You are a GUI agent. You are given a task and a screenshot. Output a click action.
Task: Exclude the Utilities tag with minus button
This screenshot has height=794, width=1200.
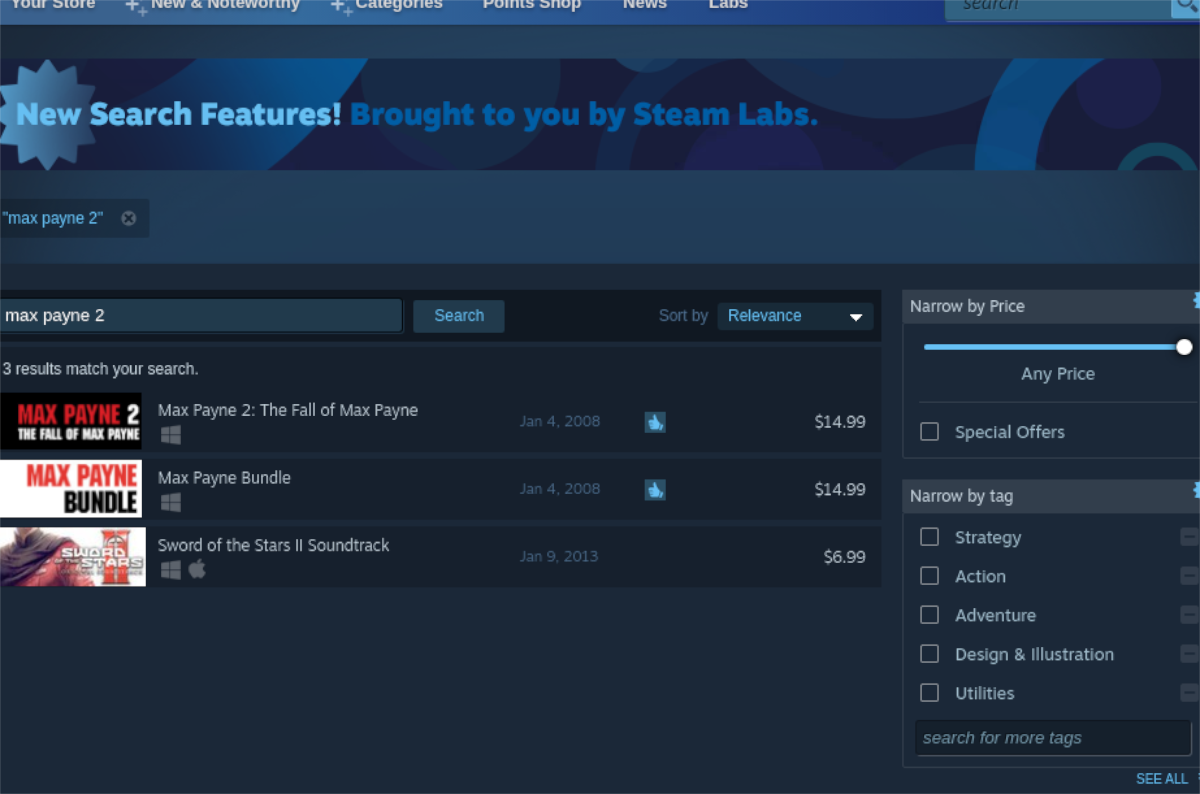coord(1189,693)
